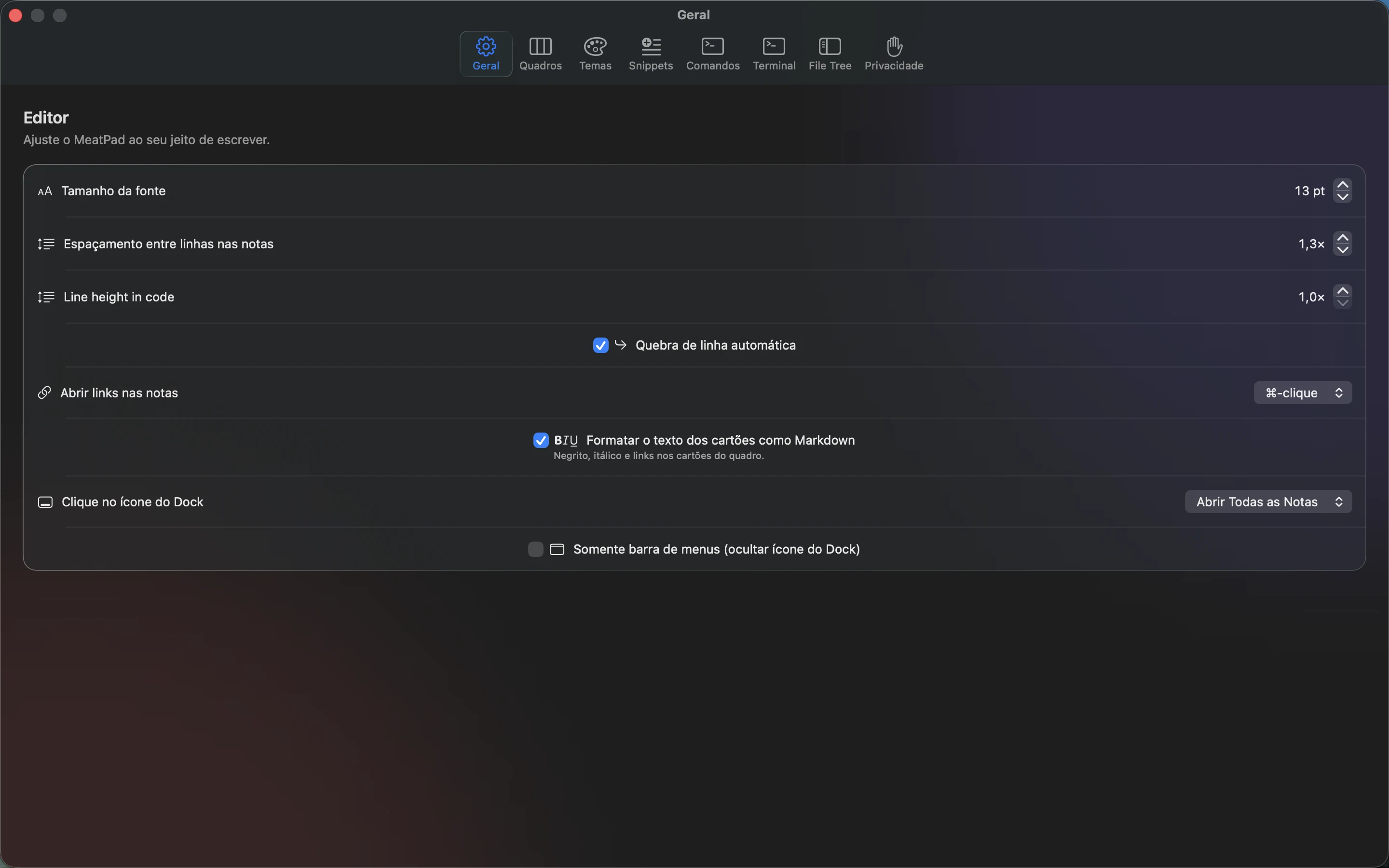Screen dimensions: 1389x868
Task: Switch to the Privacidade hand tab
Action: pyautogui.click(x=894, y=54)
